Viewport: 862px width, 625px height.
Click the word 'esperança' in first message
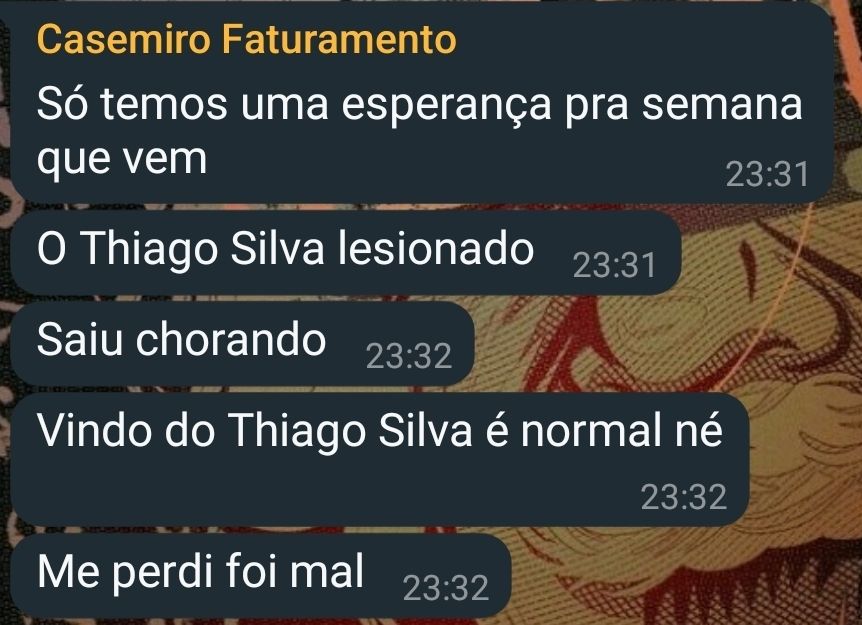[x=446, y=106]
